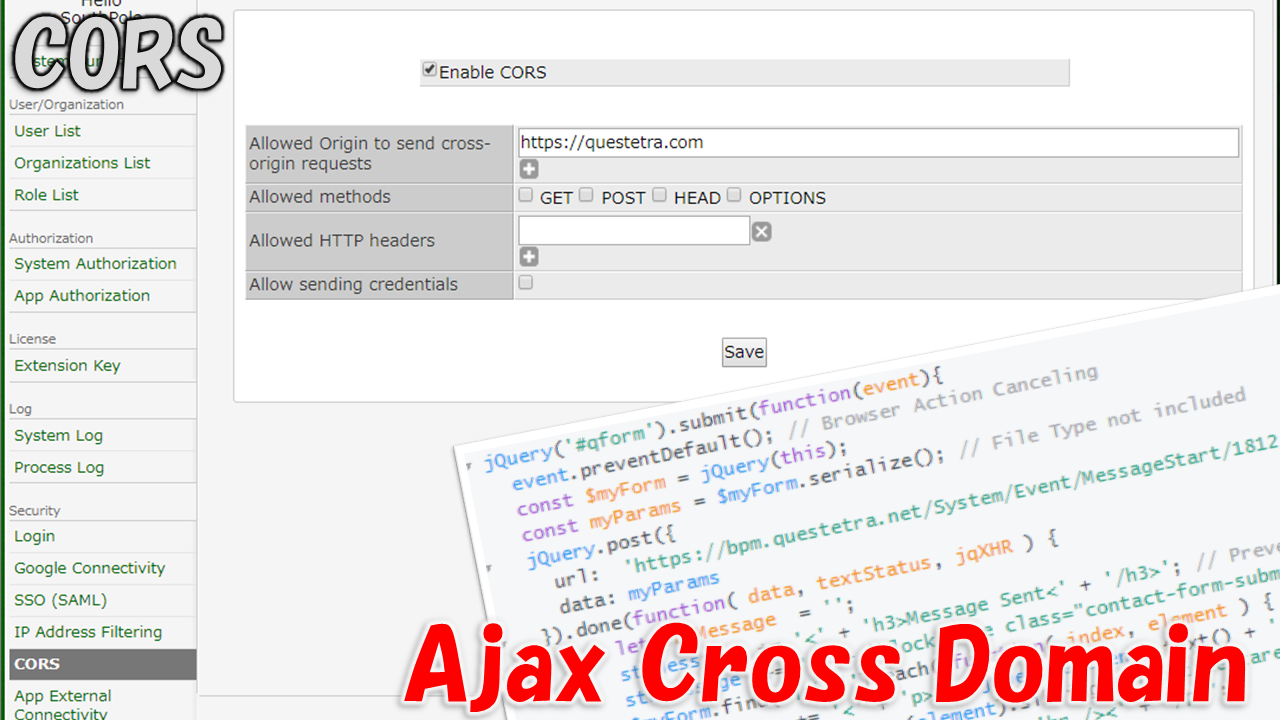Remove the HTTP header entry with the X icon
This screenshot has width=1280, height=720.
(x=761, y=232)
